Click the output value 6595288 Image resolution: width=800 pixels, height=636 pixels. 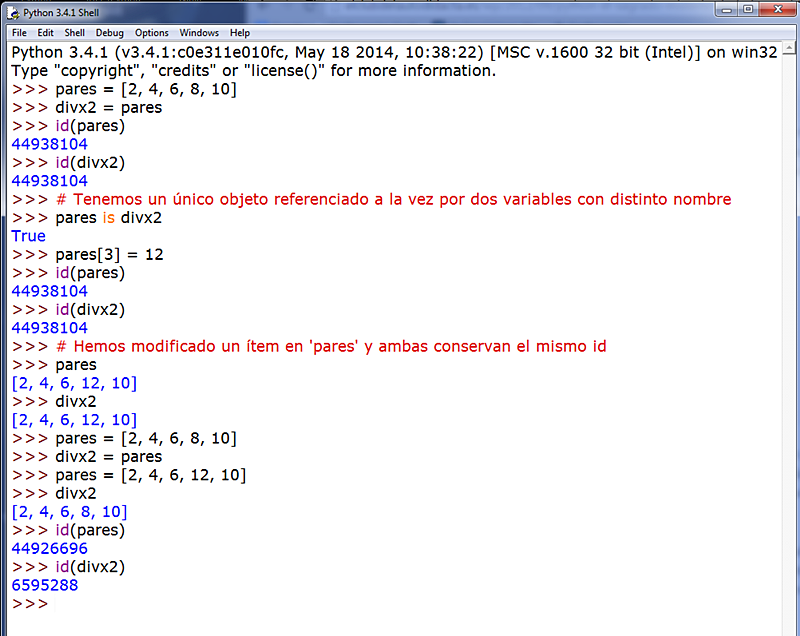click(x=44, y=585)
